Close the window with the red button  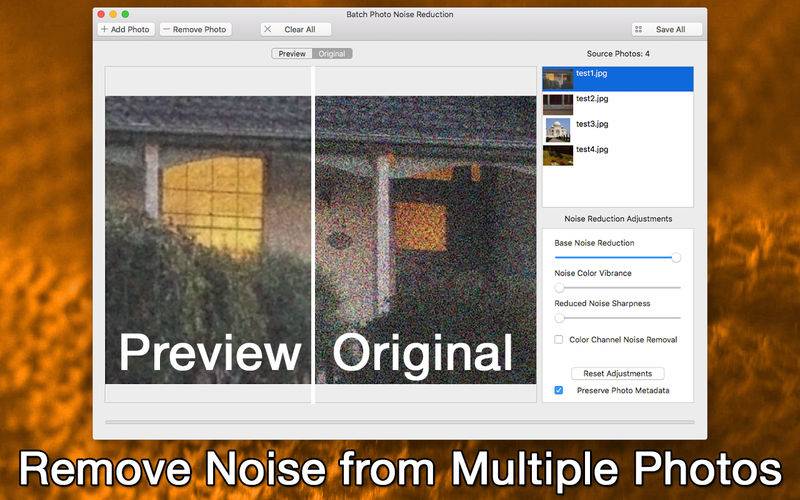pos(101,14)
